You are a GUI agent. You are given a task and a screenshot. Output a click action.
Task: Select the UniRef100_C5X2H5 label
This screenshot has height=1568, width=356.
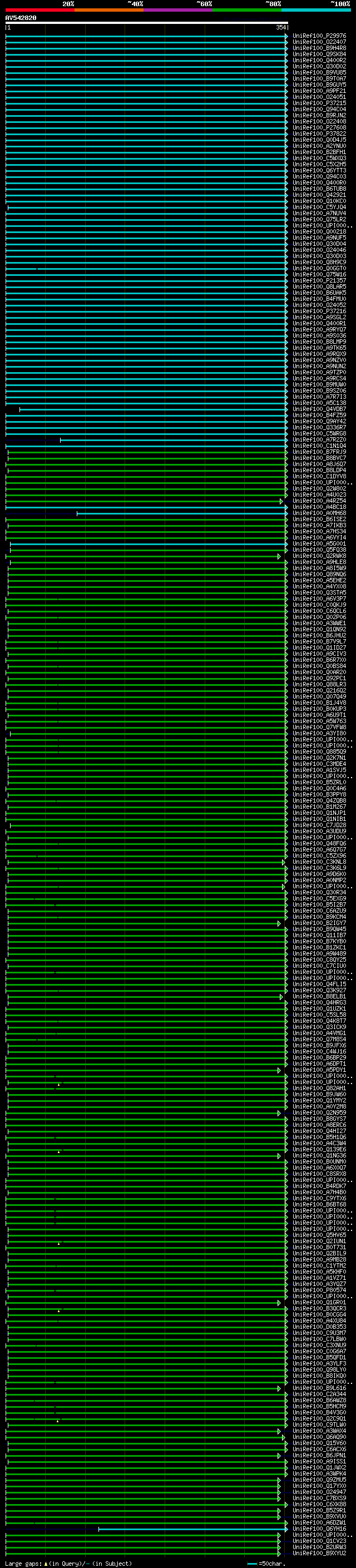pos(319,164)
